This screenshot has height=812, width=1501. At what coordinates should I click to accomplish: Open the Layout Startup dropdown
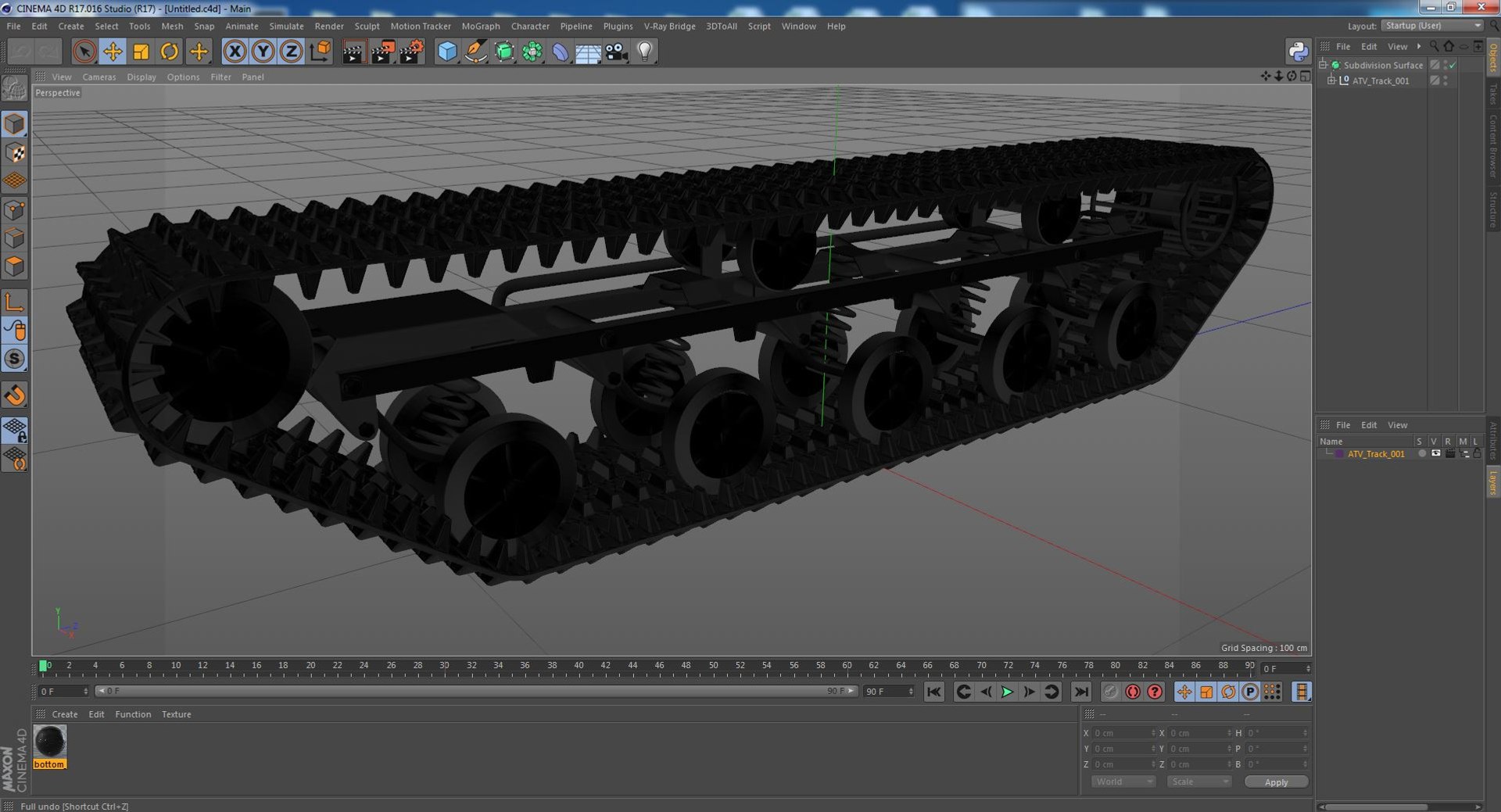pyautogui.click(x=1432, y=26)
